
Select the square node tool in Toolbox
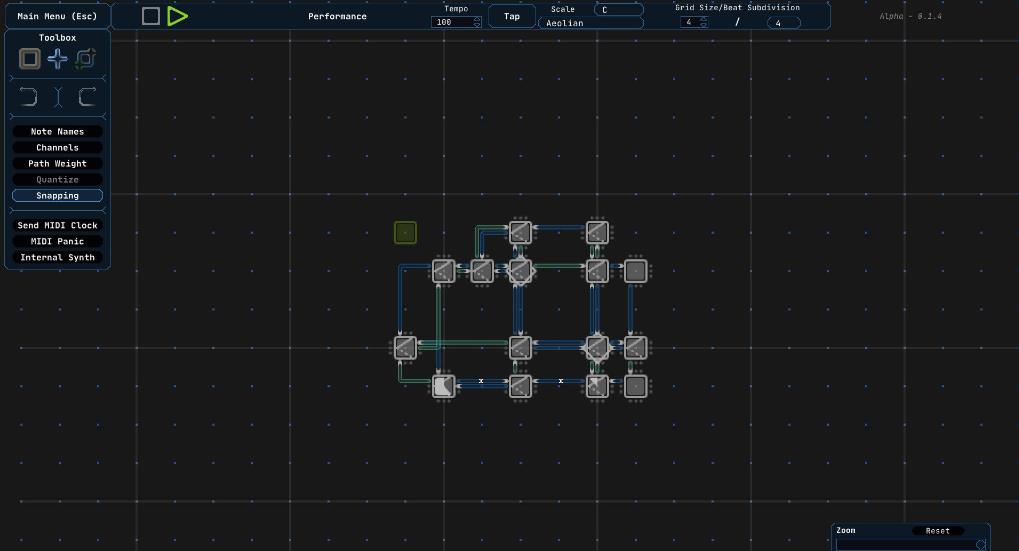pyautogui.click(x=30, y=59)
